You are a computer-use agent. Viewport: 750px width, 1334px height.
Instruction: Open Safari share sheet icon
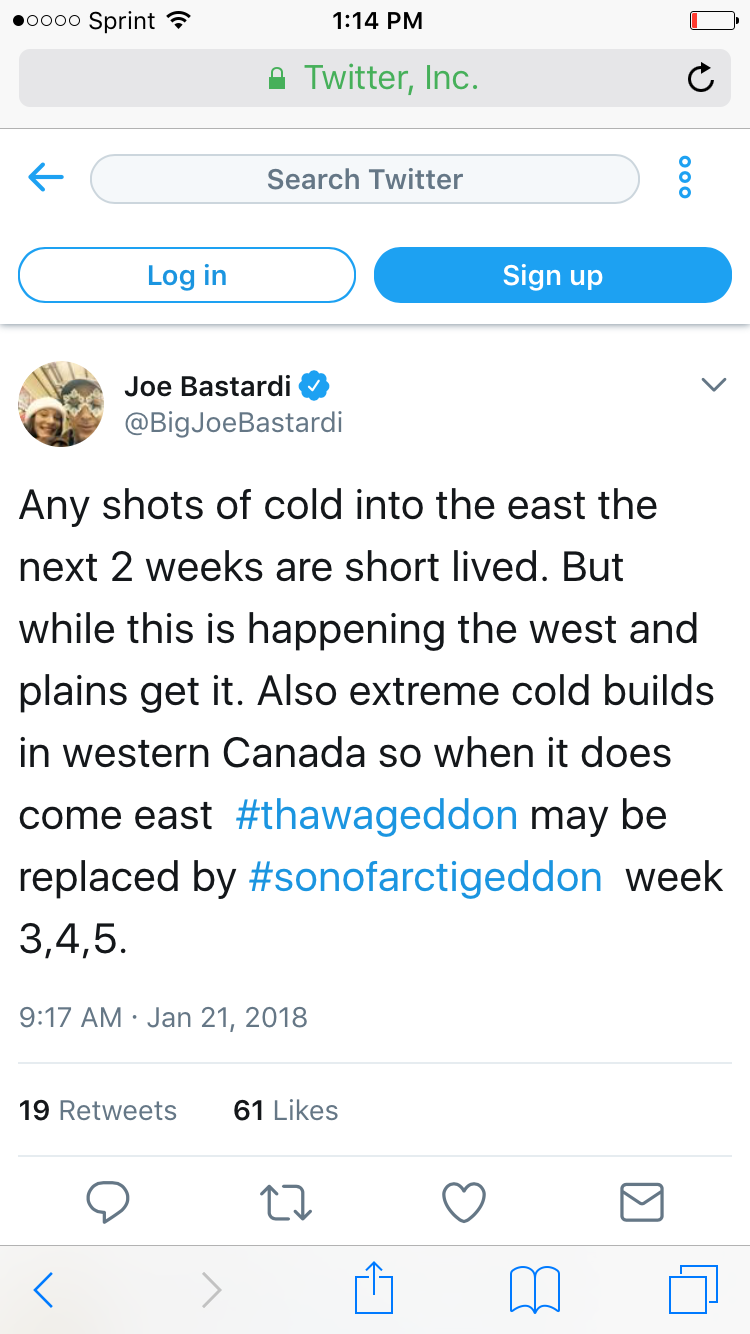[x=375, y=1287]
